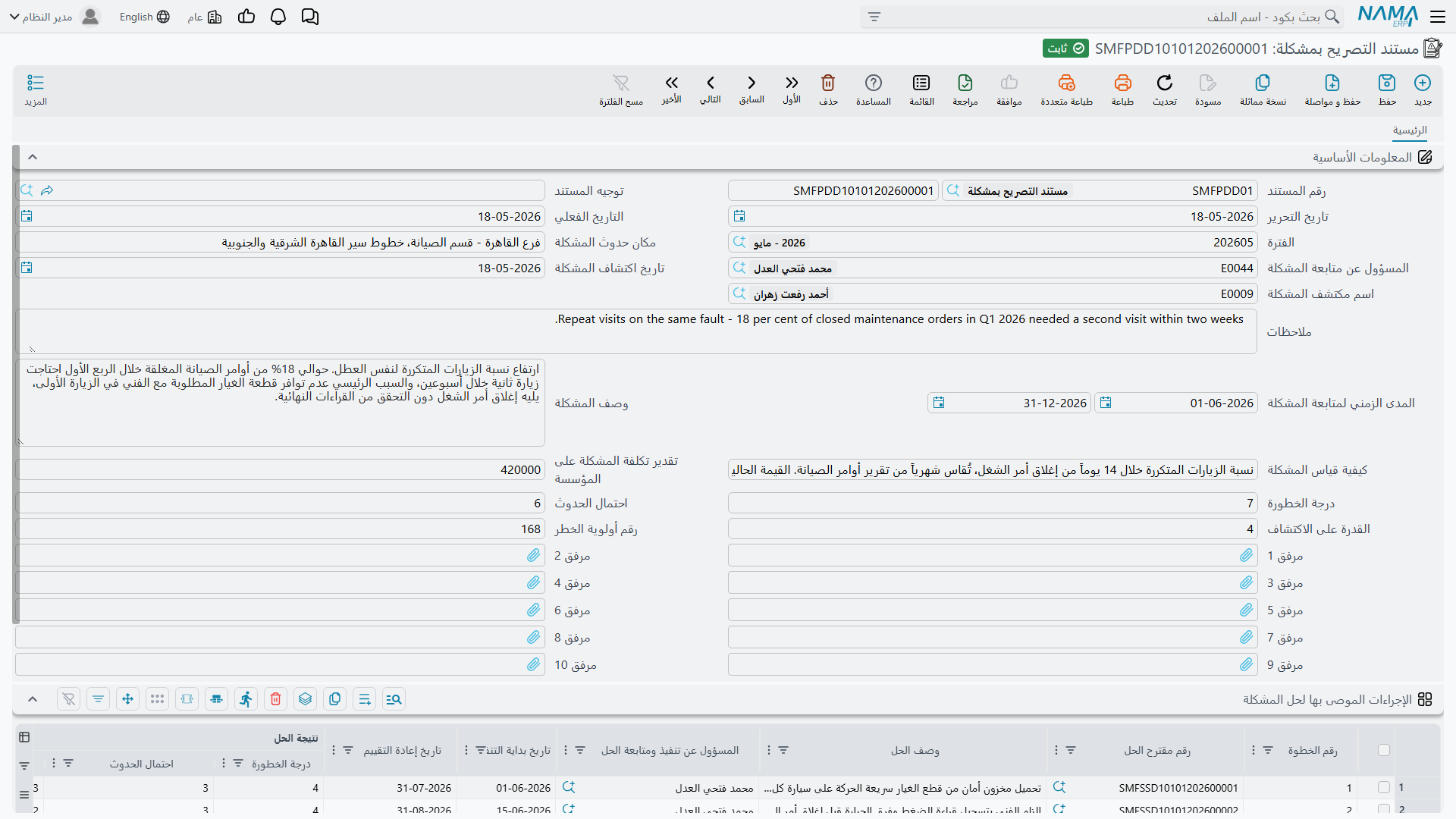Click the موافقة (Approve) thumbs-up icon

point(1009,83)
